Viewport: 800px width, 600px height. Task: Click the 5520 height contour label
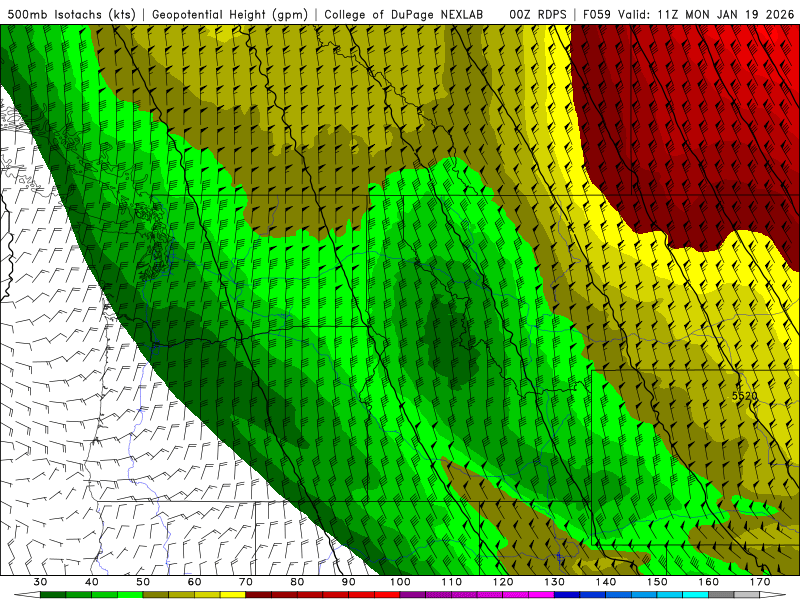[x=744, y=396]
